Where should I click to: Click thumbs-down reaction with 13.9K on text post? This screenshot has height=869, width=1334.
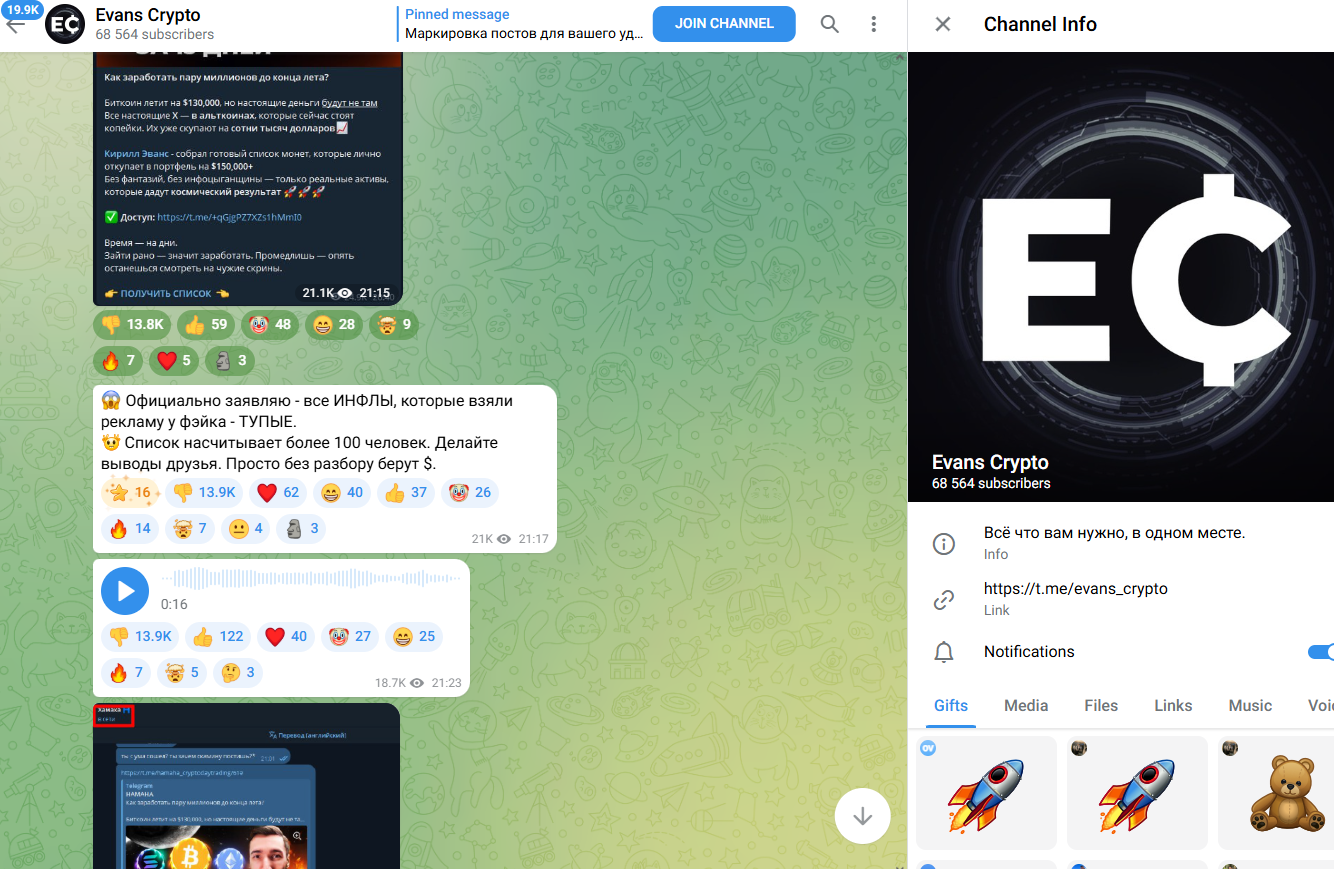tap(205, 492)
